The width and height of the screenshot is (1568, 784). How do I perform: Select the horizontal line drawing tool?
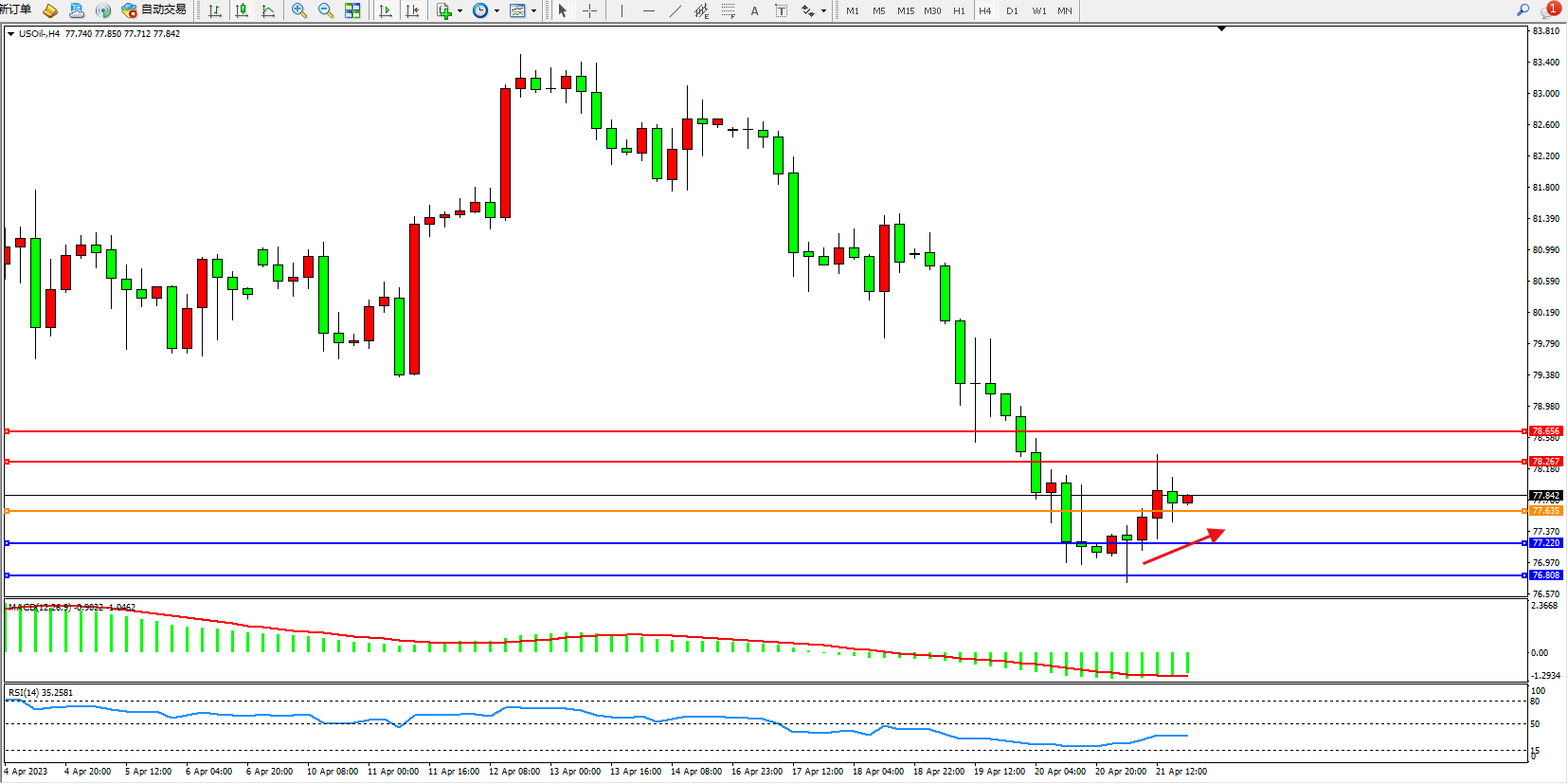click(648, 10)
